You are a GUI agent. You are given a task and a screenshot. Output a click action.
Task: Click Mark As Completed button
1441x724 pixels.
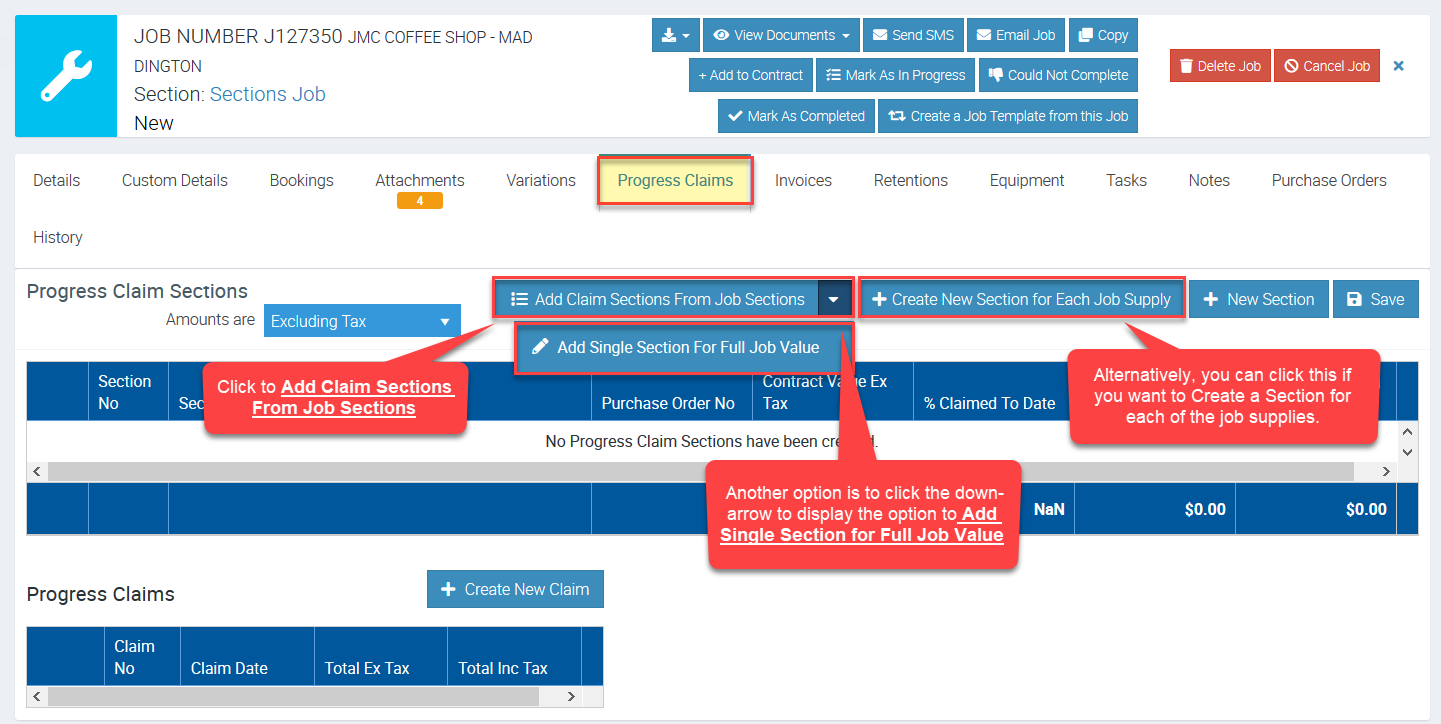pyautogui.click(x=796, y=116)
